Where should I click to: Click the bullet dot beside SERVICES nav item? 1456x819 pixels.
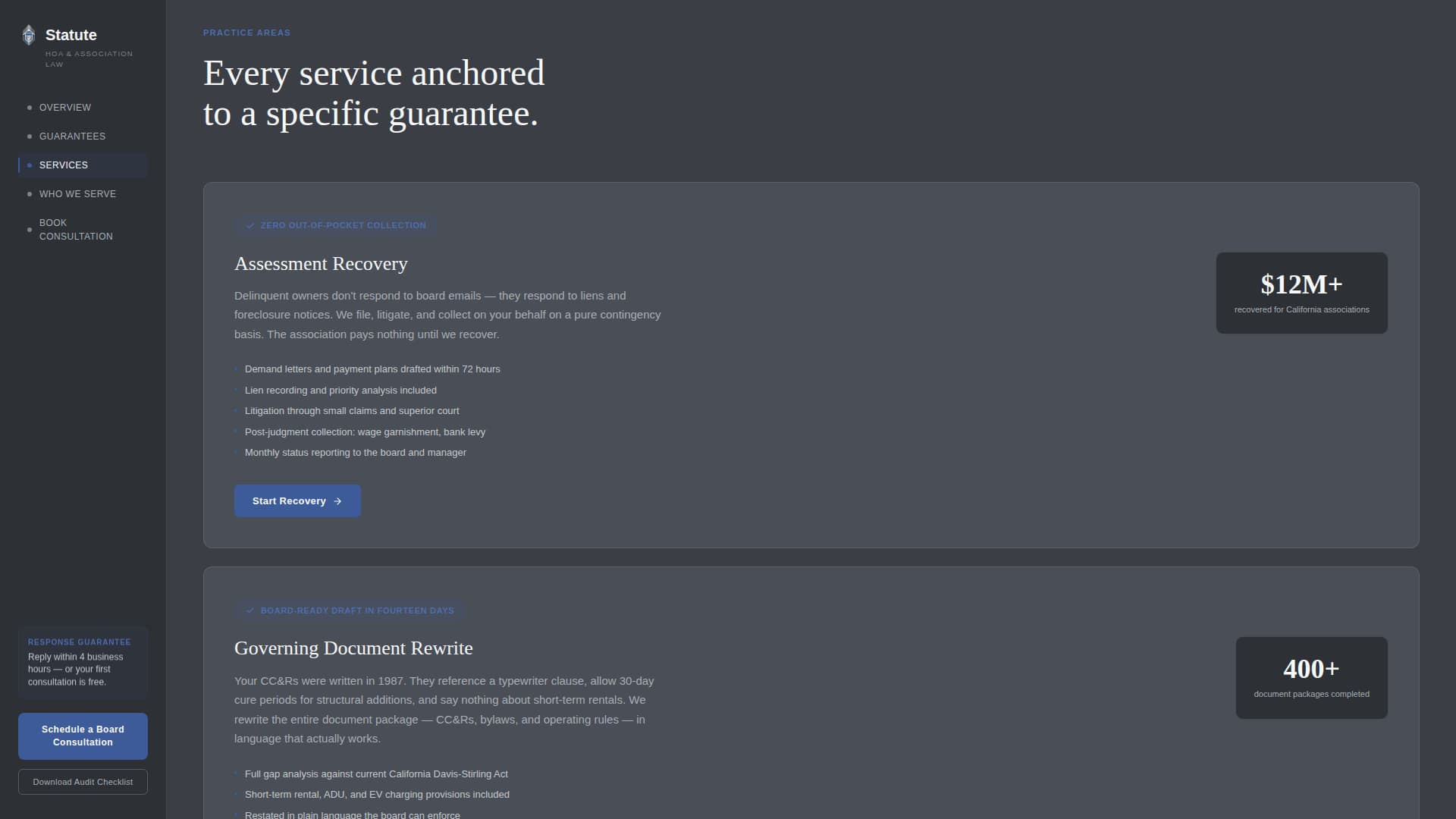point(29,165)
